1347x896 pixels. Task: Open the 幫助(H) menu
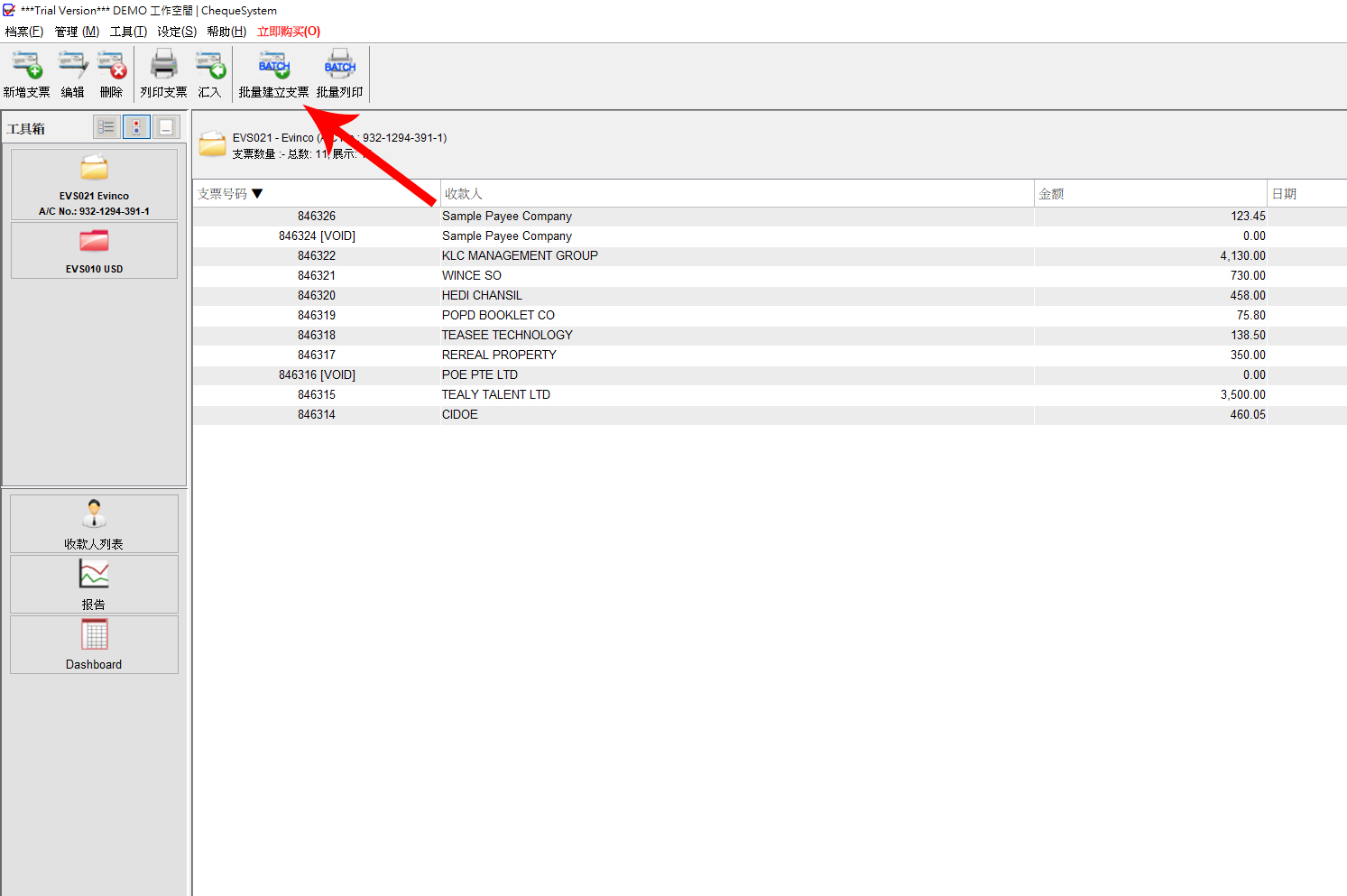[x=226, y=32]
